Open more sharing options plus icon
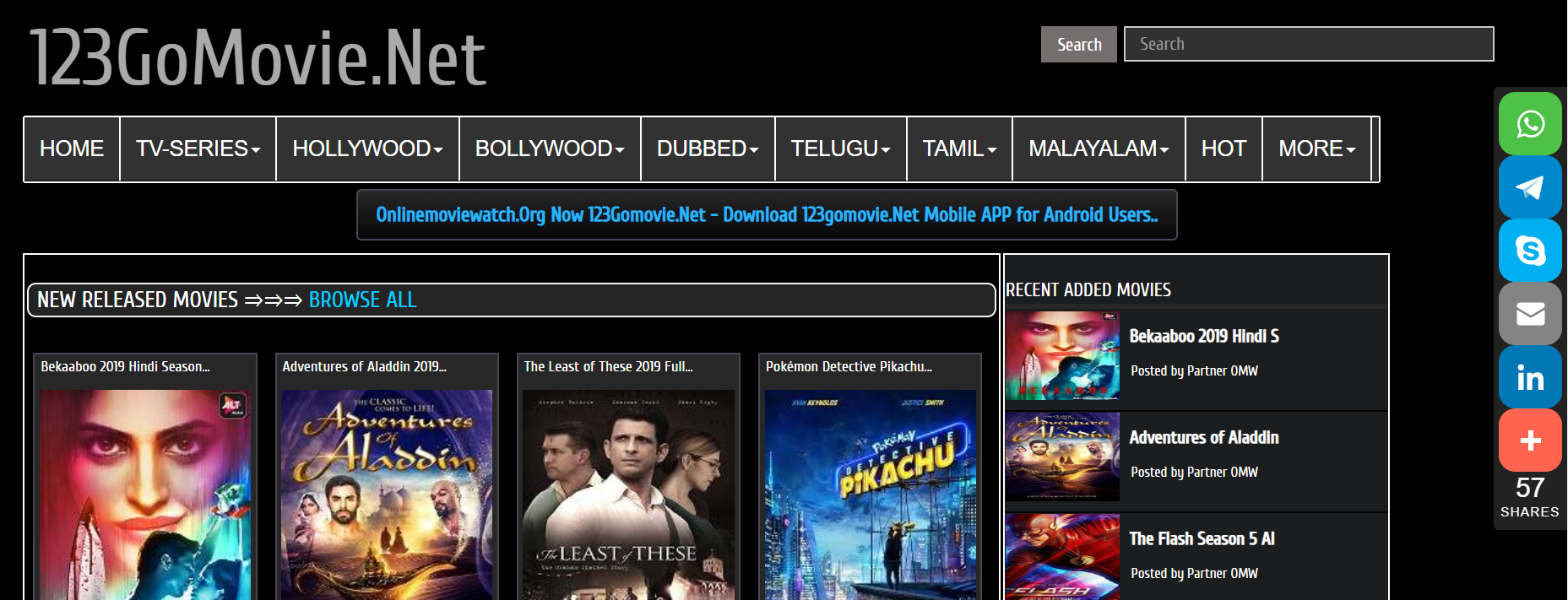This screenshot has width=1568, height=600. click(1530, 441)
